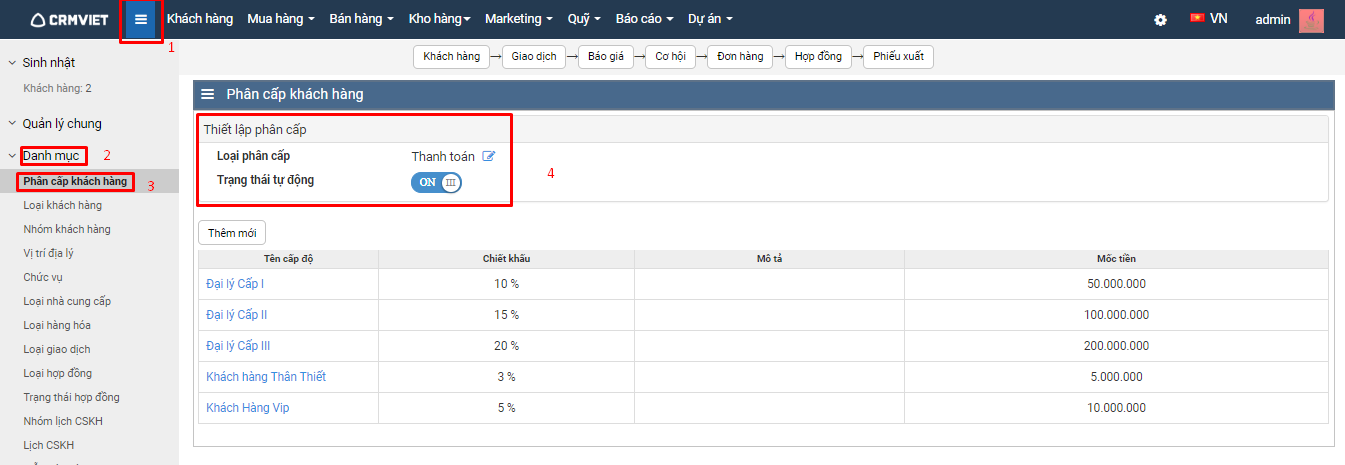Click the Hợp đồng workflow step button
The height and width of the screenshot is (465, 1345).
point(818,56)
